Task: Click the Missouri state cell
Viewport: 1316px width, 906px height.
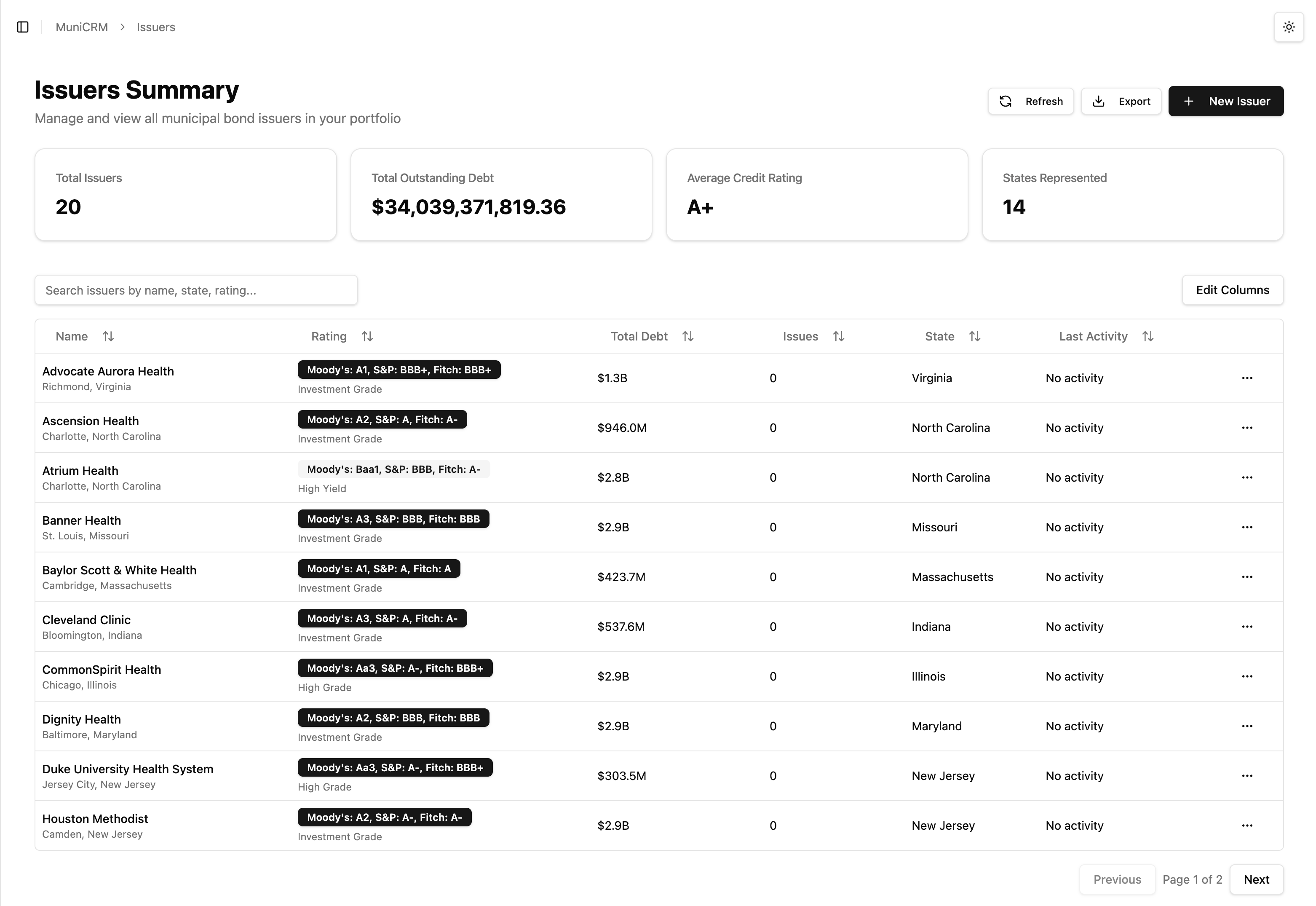Action: 935,527
